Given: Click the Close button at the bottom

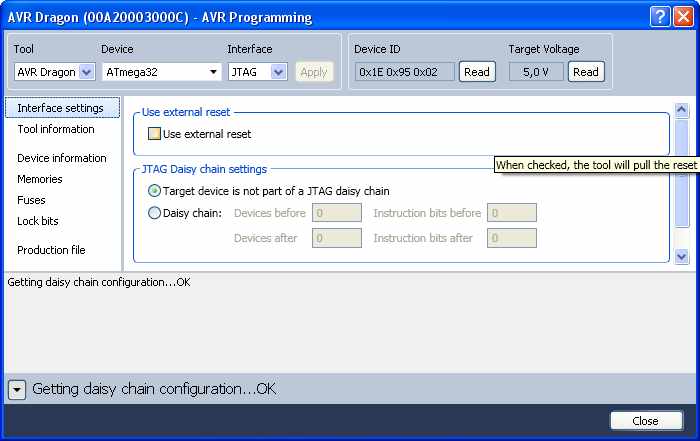Looking at the screenshot, I should (646, 420).
